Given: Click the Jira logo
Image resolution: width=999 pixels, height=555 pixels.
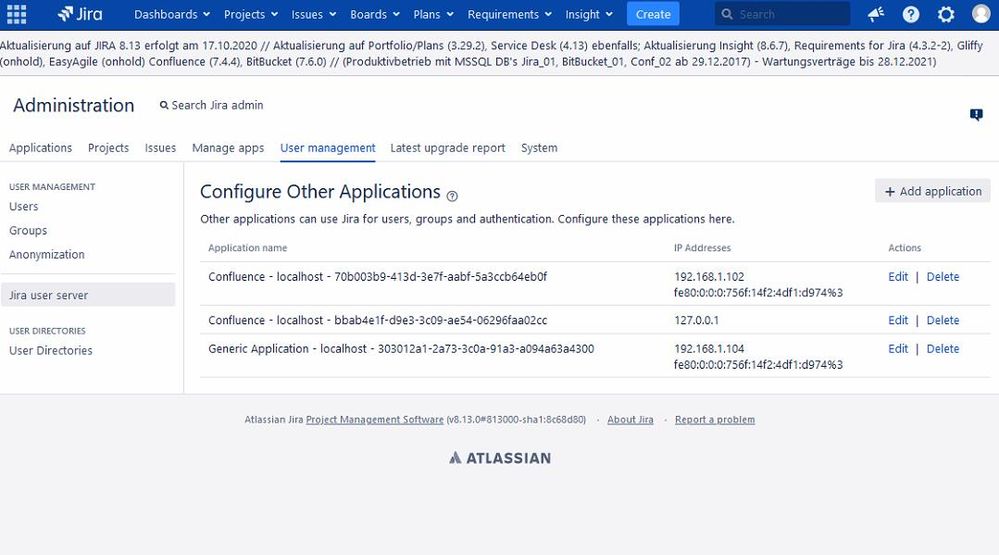Looking at the screenshot, I should point(80,14).
